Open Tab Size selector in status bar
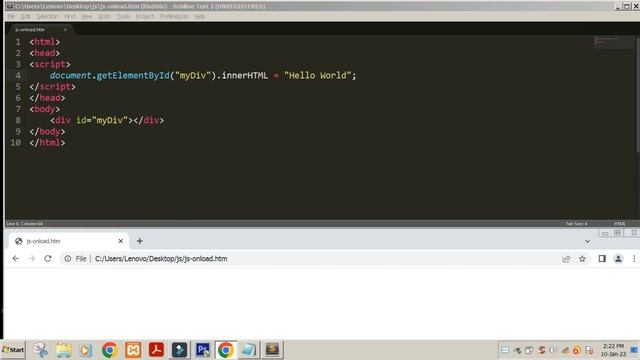 (x=576, y=224)
